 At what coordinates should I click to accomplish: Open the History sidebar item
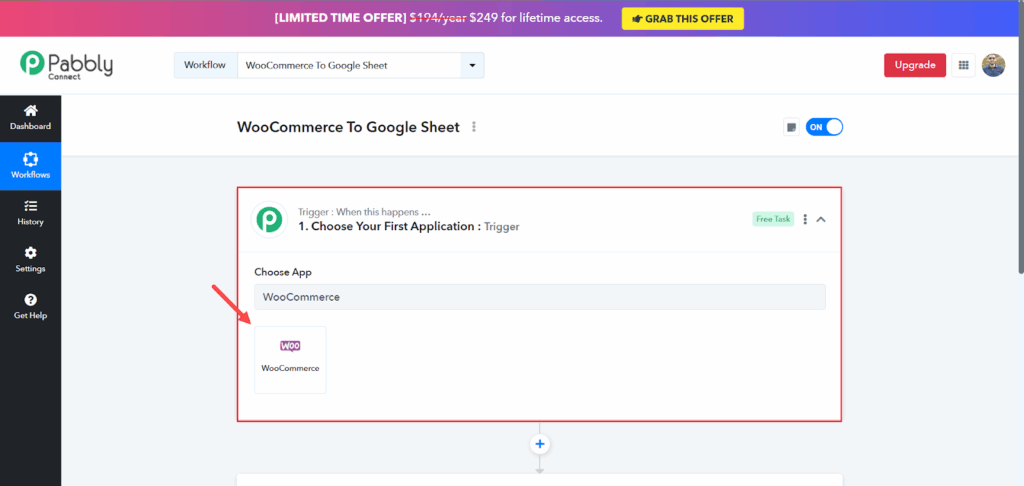tap(30, 213)
